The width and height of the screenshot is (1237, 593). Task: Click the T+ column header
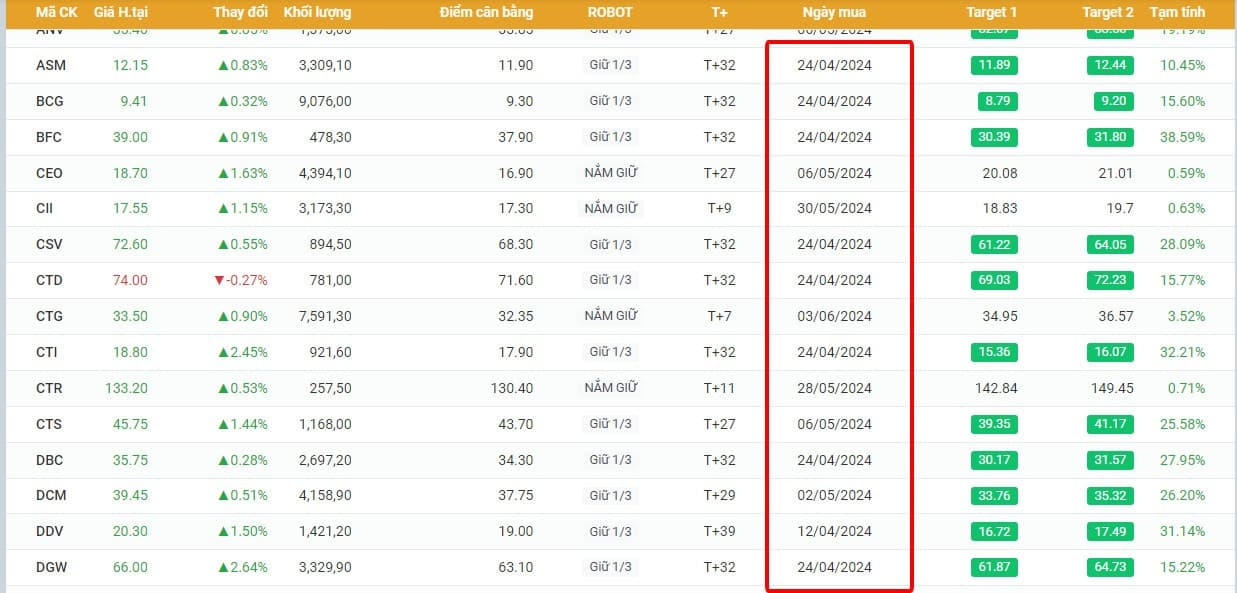point(719,13)
